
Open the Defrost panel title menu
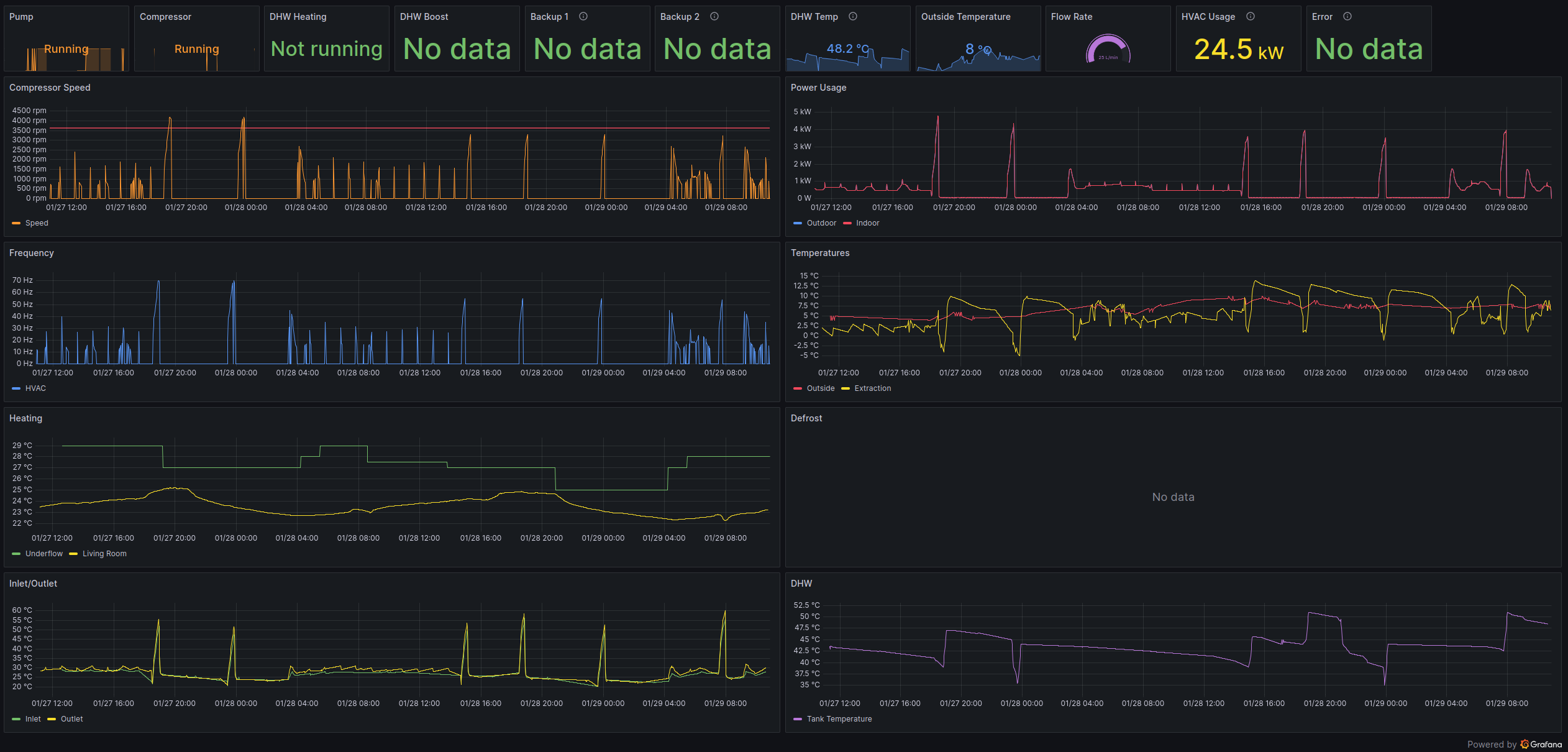[806, 418]
